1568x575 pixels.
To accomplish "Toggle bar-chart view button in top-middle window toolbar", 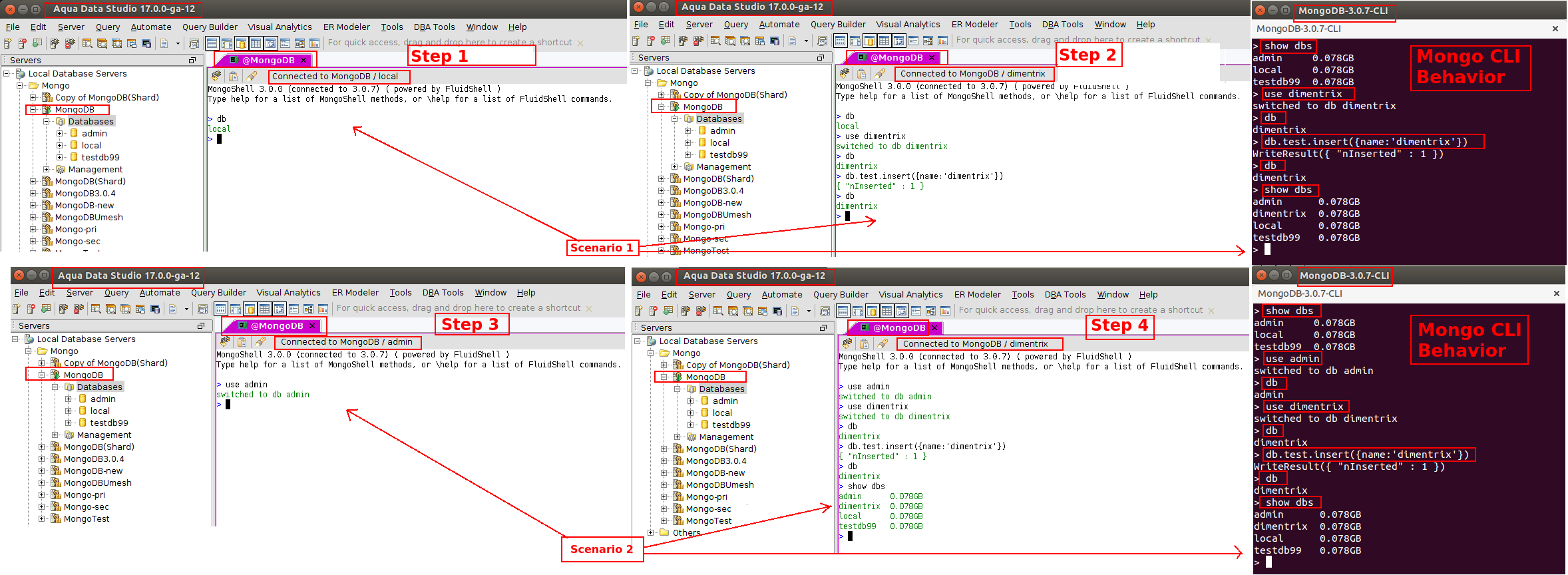I will [x=942, y=41].
